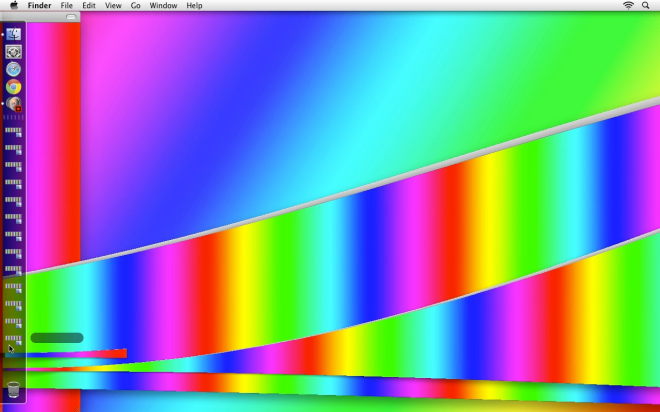Expand the Finder application menu
The height and width of the screenshot is (412, 660).
tap(39, 6)
